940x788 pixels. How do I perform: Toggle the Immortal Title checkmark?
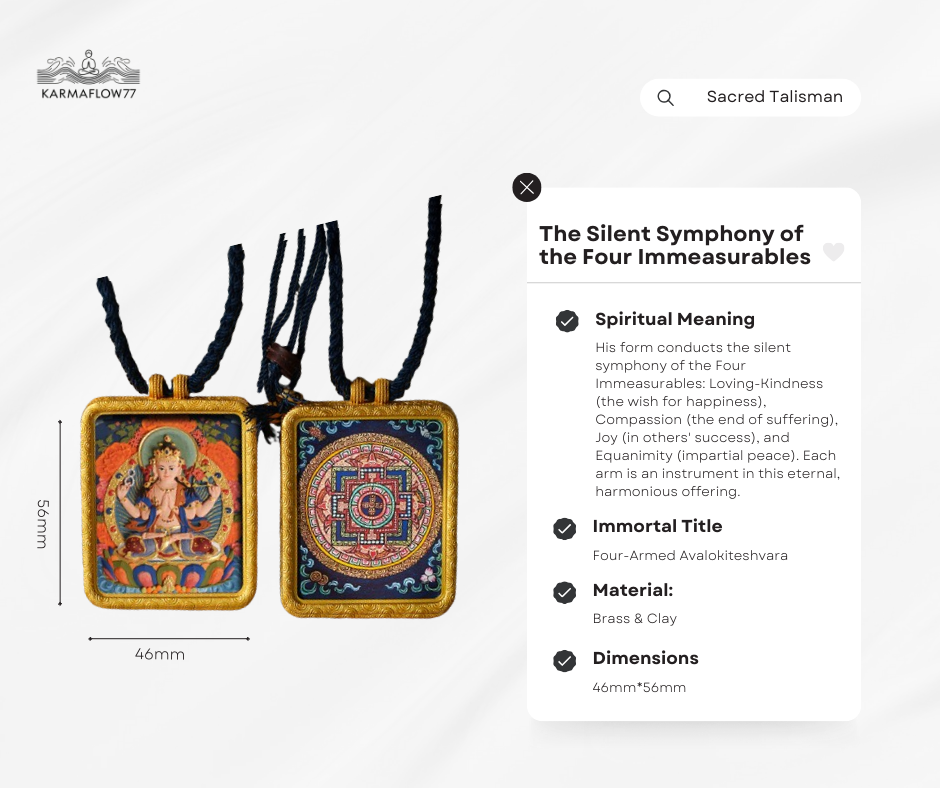564,529
